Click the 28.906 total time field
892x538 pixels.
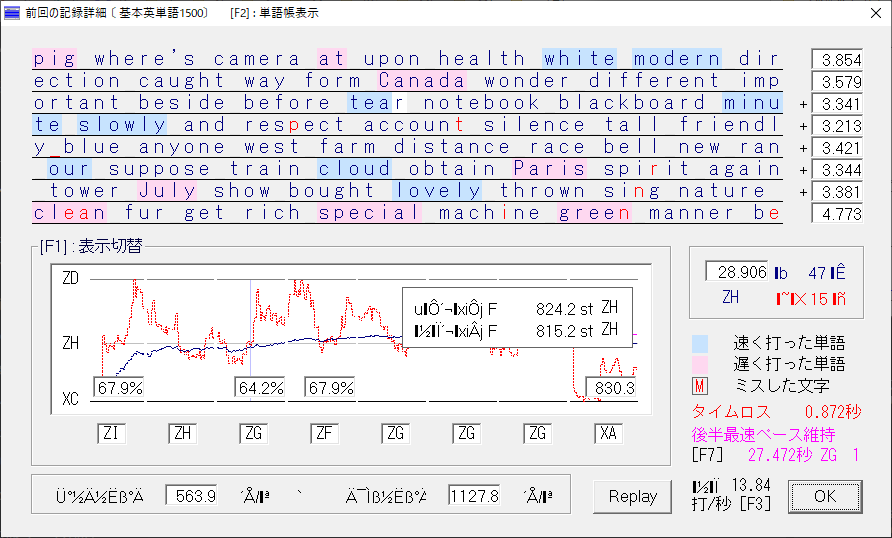[737, 271]
